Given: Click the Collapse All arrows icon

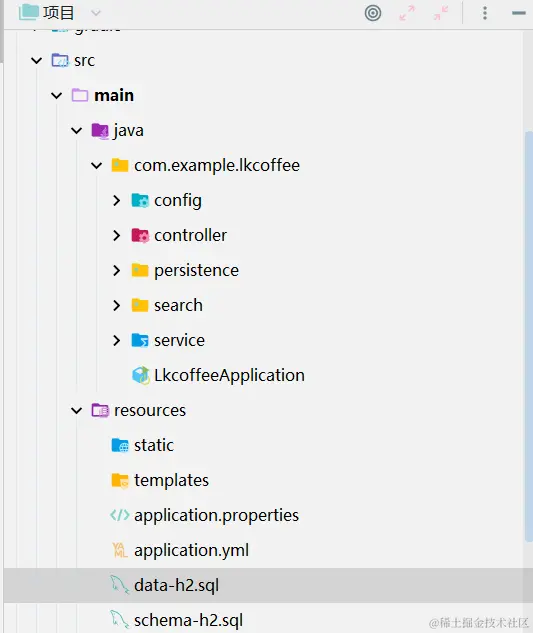Looking at the screenshot, I should (441, 13).
